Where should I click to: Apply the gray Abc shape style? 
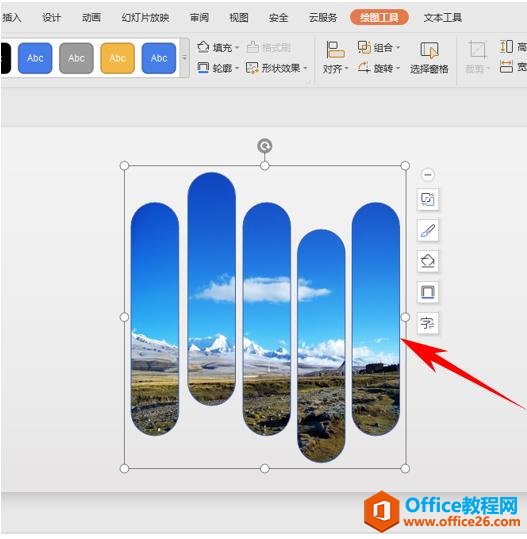click(x=76, y=58)
